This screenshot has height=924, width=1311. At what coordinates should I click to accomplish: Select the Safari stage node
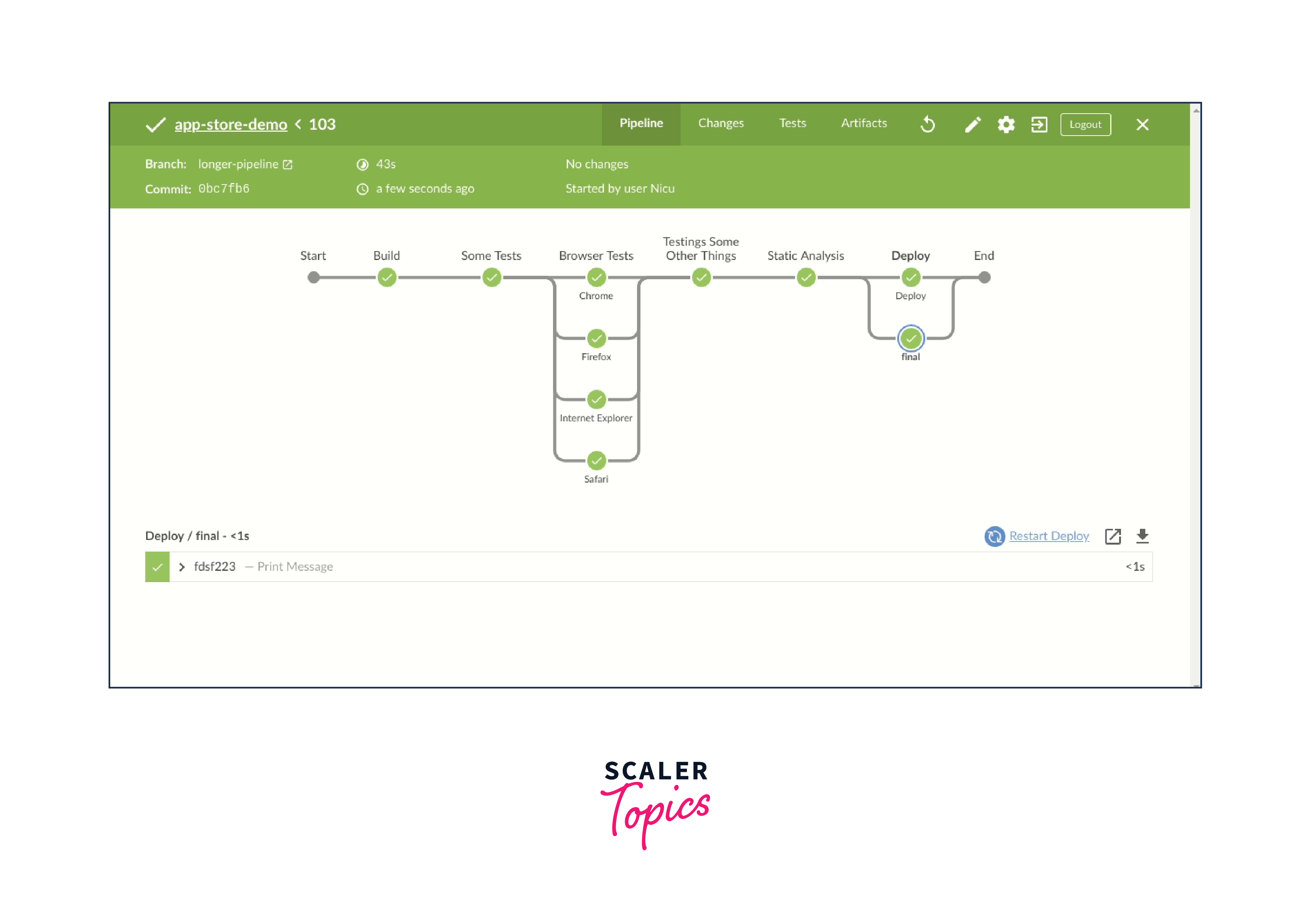[596, 460]
